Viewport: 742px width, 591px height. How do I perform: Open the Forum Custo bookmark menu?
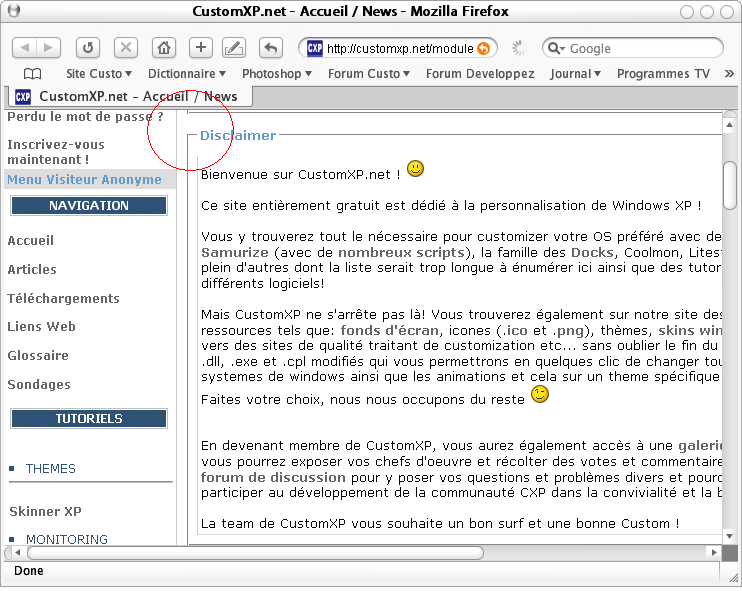pos(369,74)
